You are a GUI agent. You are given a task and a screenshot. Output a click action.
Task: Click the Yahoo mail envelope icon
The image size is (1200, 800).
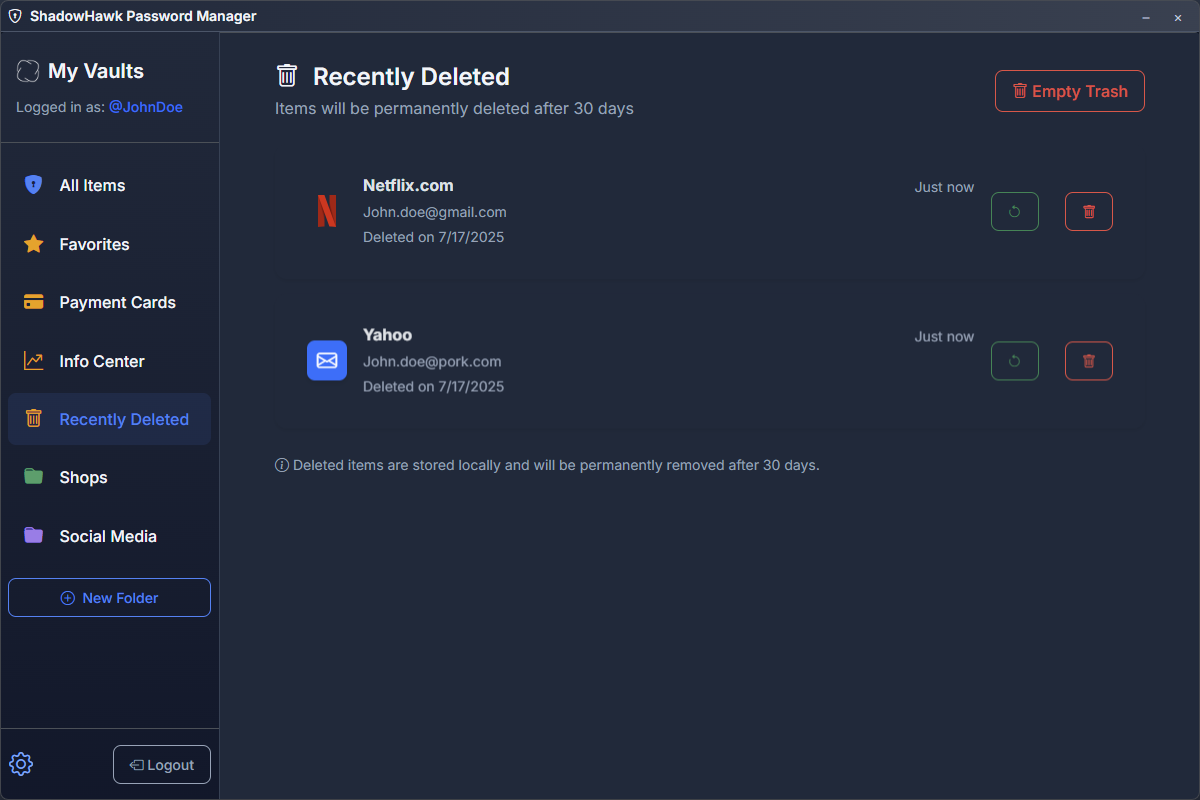[x=327, y=360]
